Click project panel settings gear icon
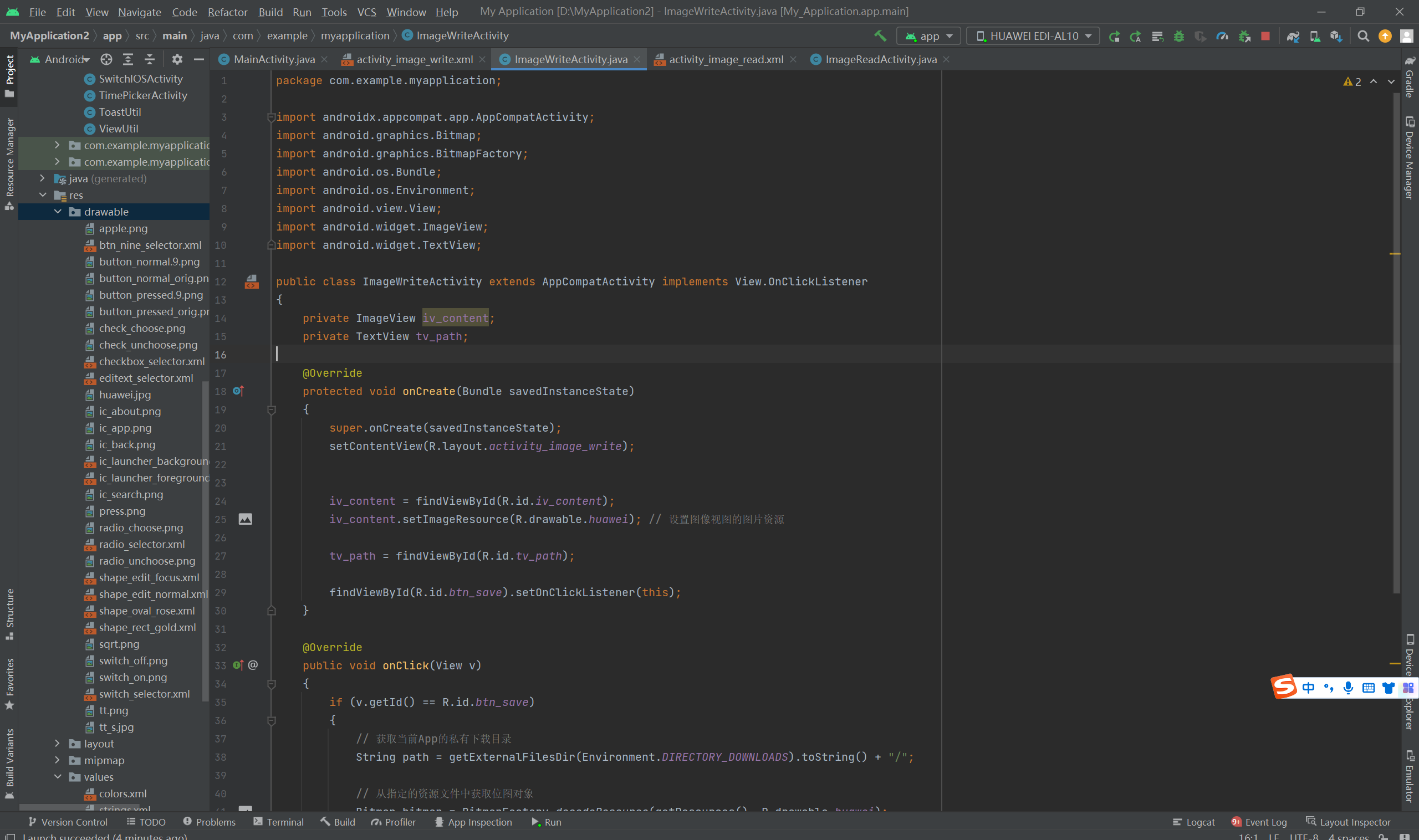The height and width of the screenshot is (840, 1419). point(177,59)
